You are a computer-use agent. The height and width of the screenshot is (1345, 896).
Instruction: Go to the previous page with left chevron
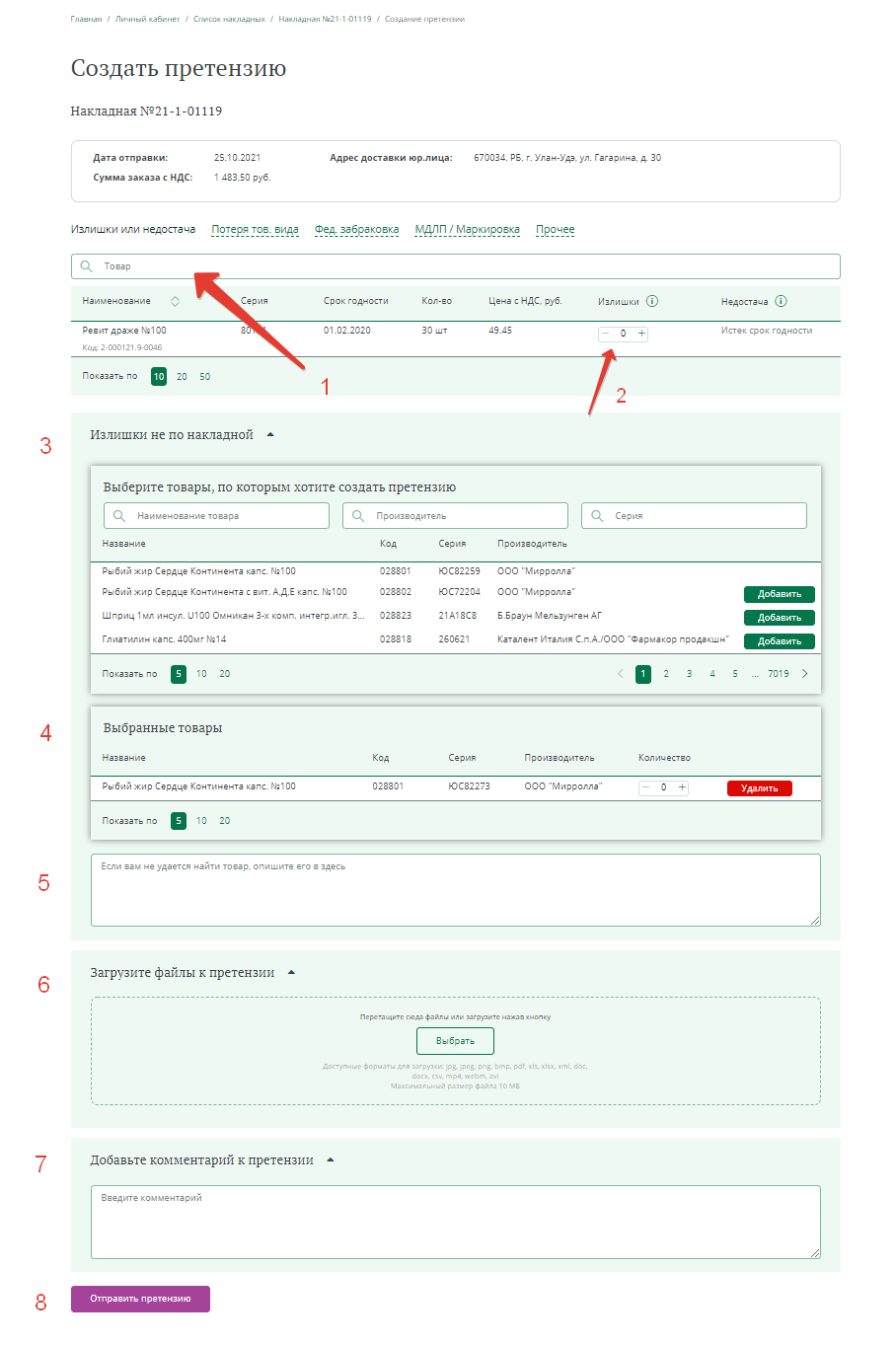pos(620,674)
